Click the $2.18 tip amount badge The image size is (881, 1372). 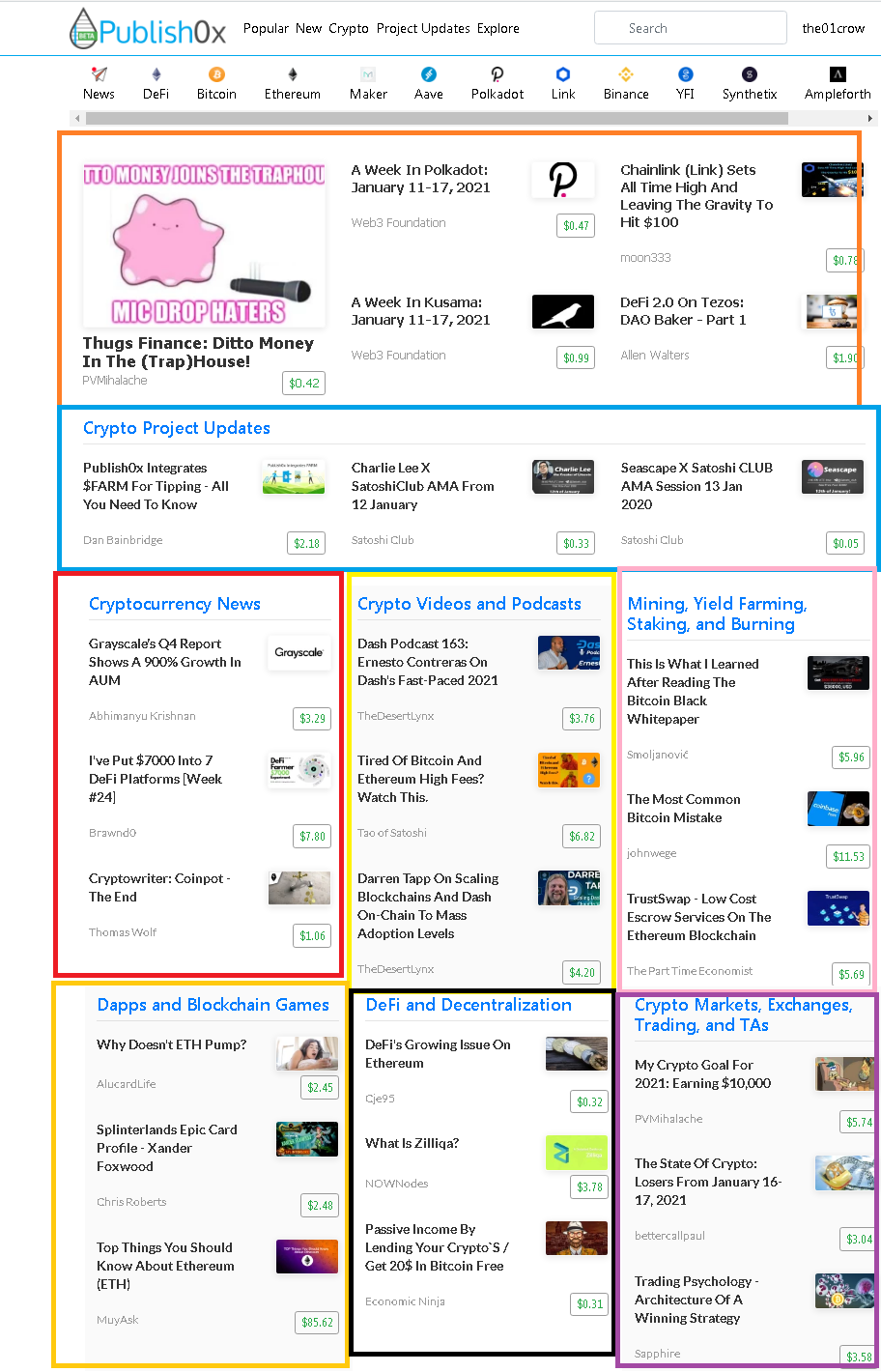click(307, 544)
